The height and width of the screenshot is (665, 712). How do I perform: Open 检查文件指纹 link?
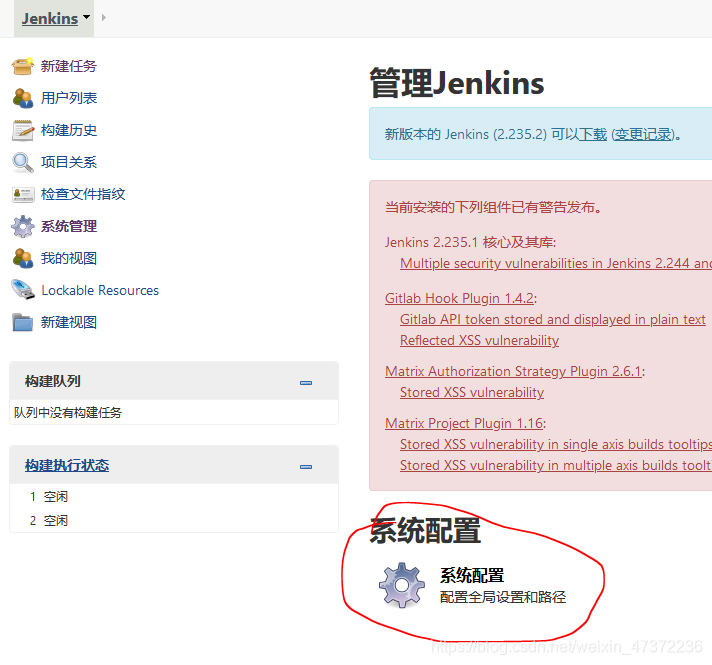click(x=83, y=194)
